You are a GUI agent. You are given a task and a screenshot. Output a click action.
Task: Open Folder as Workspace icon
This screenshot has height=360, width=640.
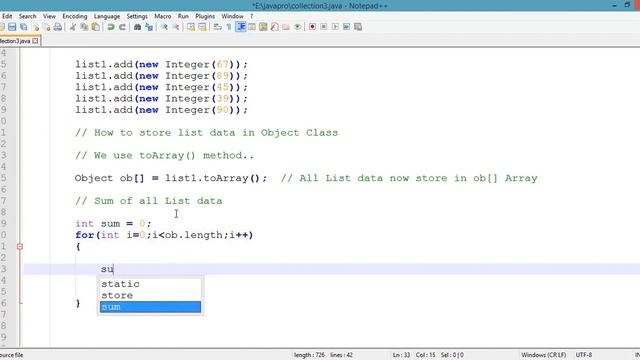pos(286,27)
